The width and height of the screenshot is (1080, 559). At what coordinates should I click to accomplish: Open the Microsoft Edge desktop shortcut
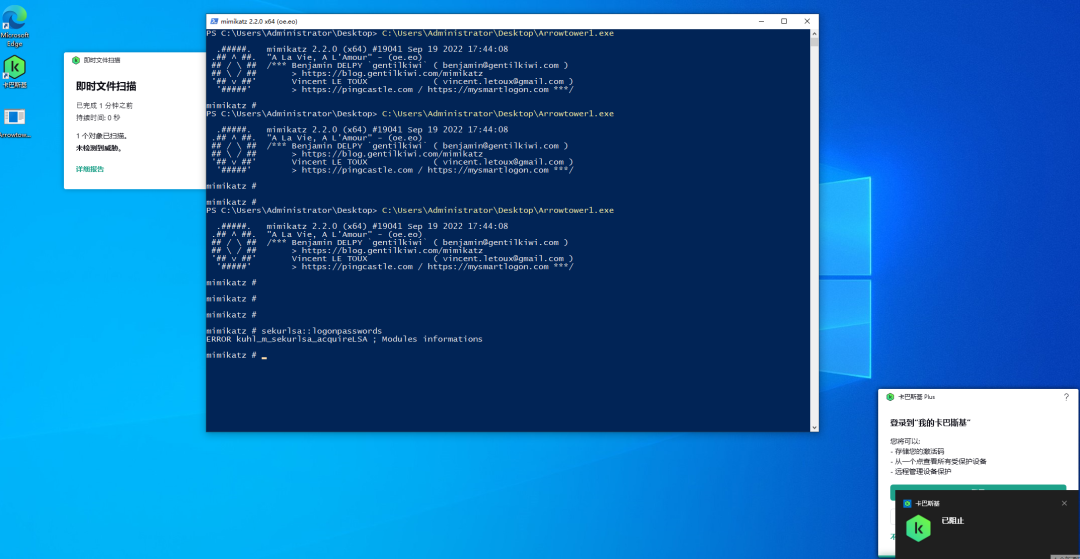[x=14, y=25]
